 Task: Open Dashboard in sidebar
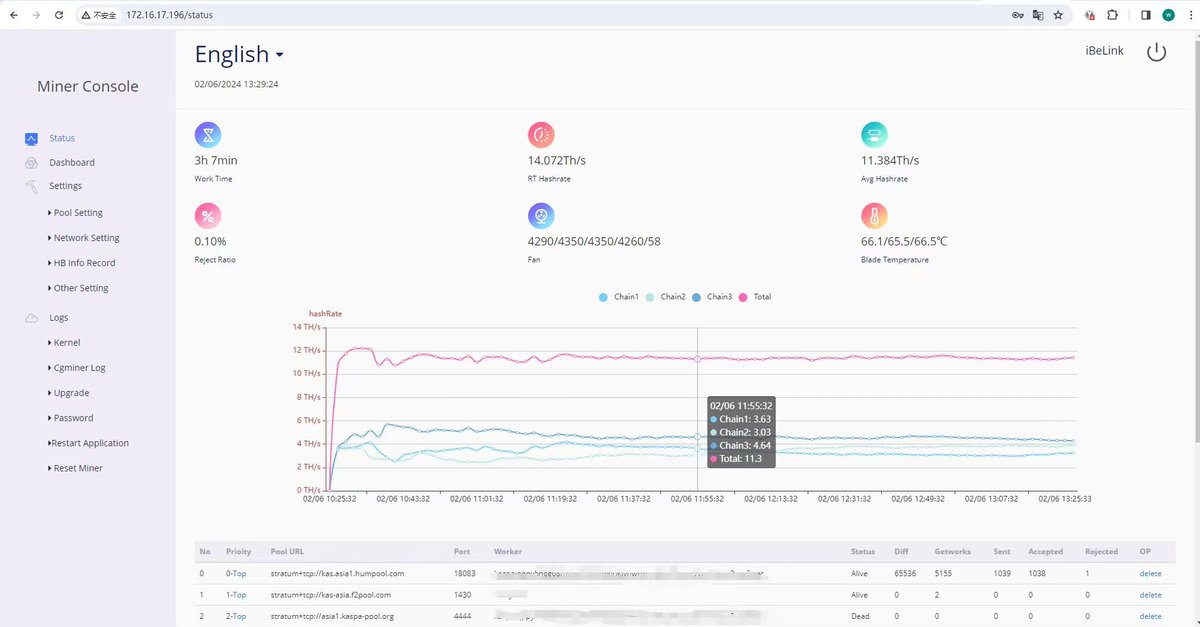72,162
